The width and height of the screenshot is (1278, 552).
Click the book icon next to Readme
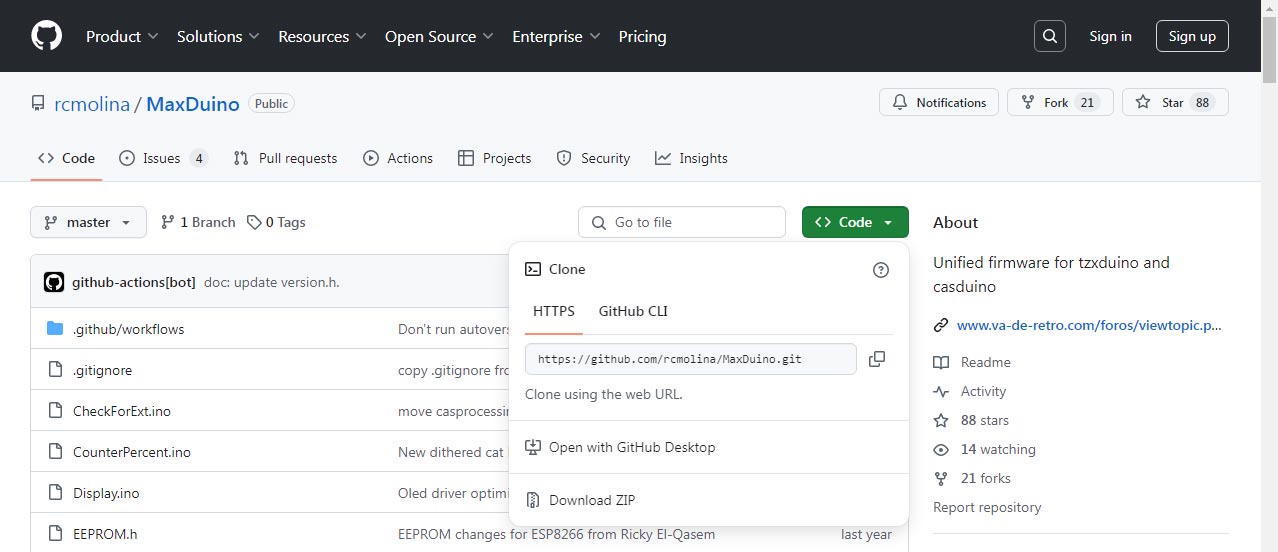(x=941, y=362)
